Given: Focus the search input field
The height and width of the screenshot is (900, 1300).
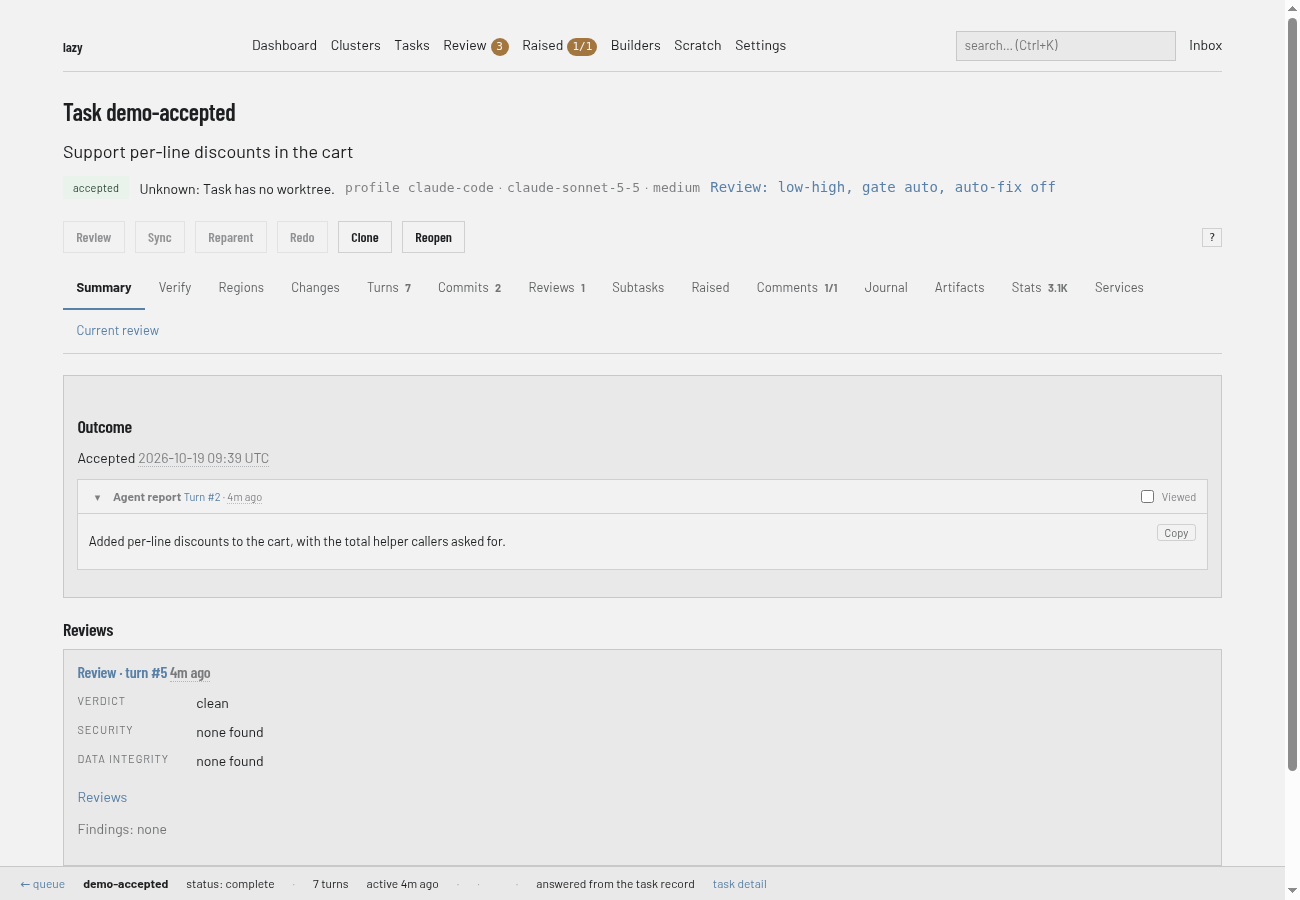Looking at the screenshot, I should click(1065, 45).
